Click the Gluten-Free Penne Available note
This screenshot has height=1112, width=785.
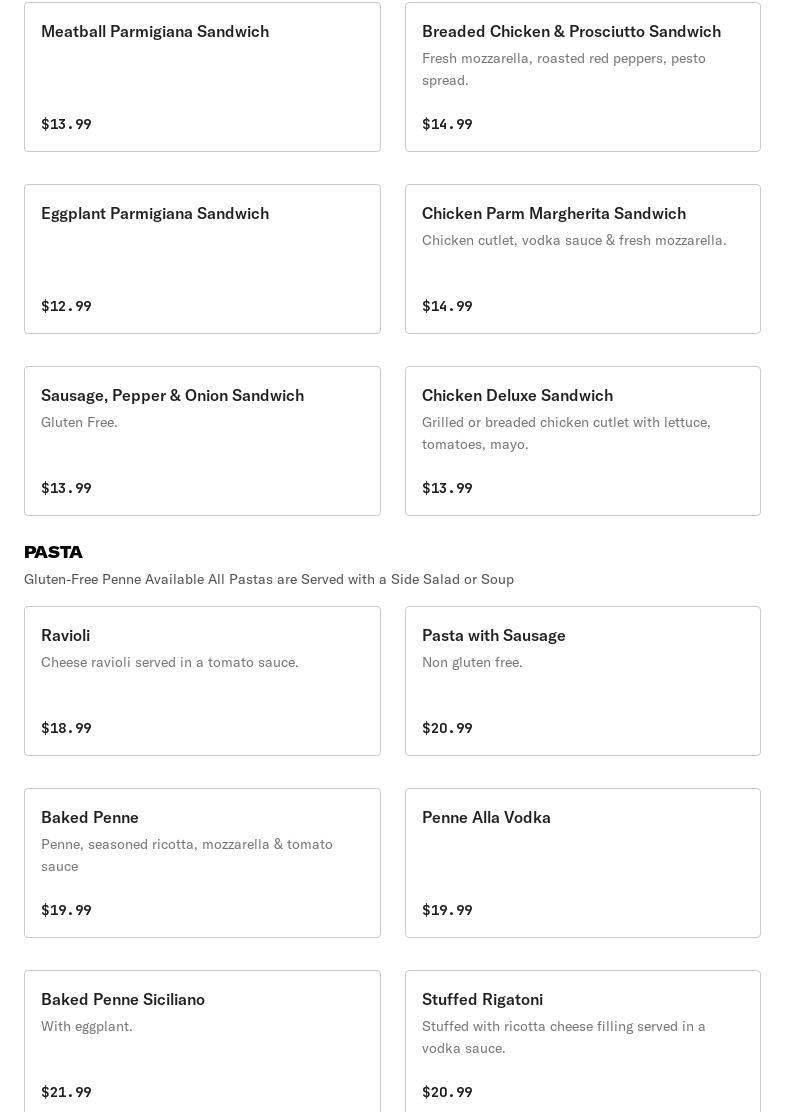pos(269,579)
